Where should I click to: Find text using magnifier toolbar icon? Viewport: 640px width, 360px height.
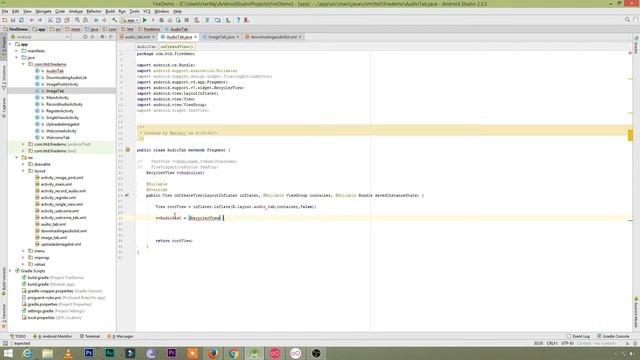pos(77,20)
